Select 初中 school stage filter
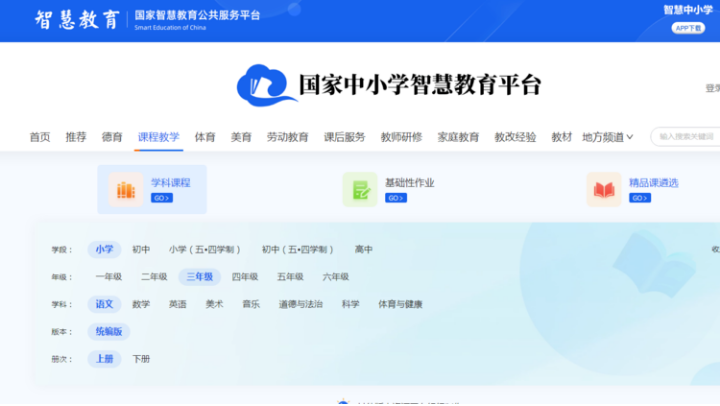 click(x=141, y=250)
